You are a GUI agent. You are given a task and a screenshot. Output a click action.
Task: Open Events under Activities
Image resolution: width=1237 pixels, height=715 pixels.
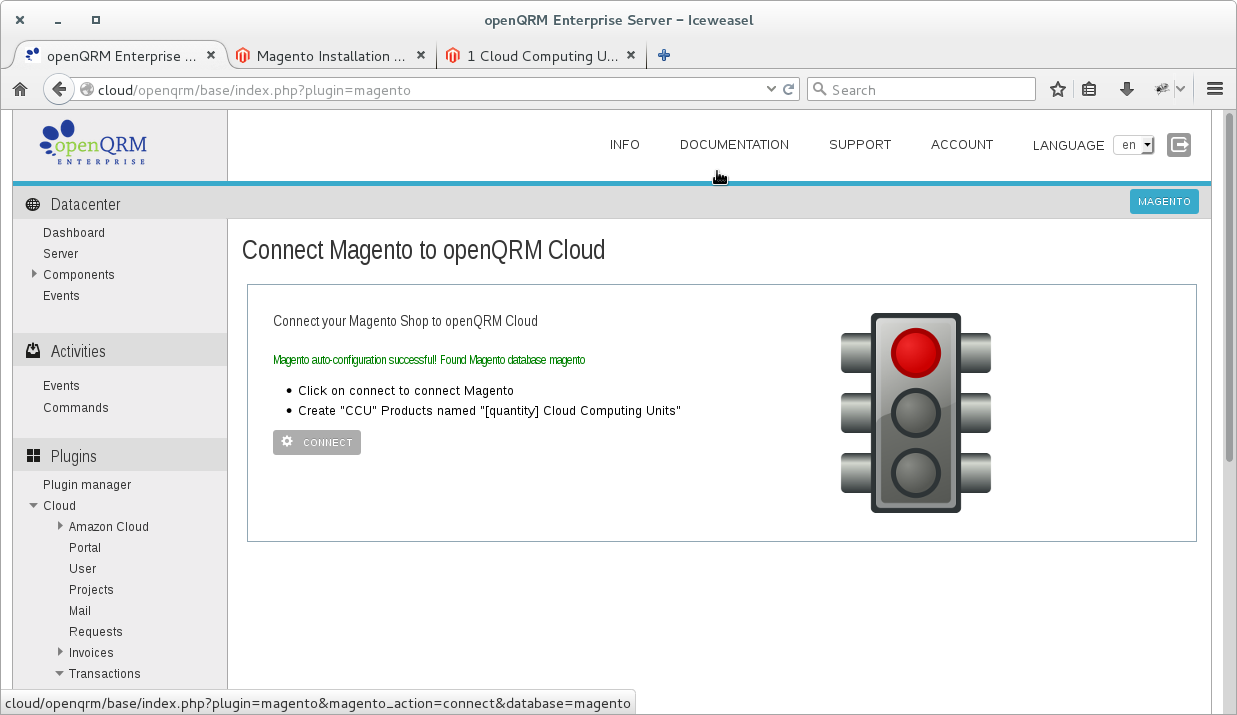61,386
